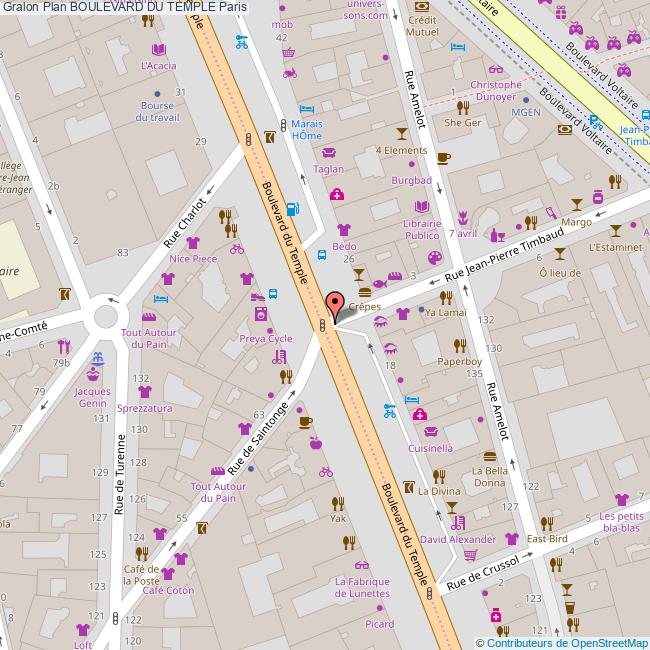Screen dimensions: 650x650
Task: Click the Librairie Publico book icon
Action: (423, 205)
